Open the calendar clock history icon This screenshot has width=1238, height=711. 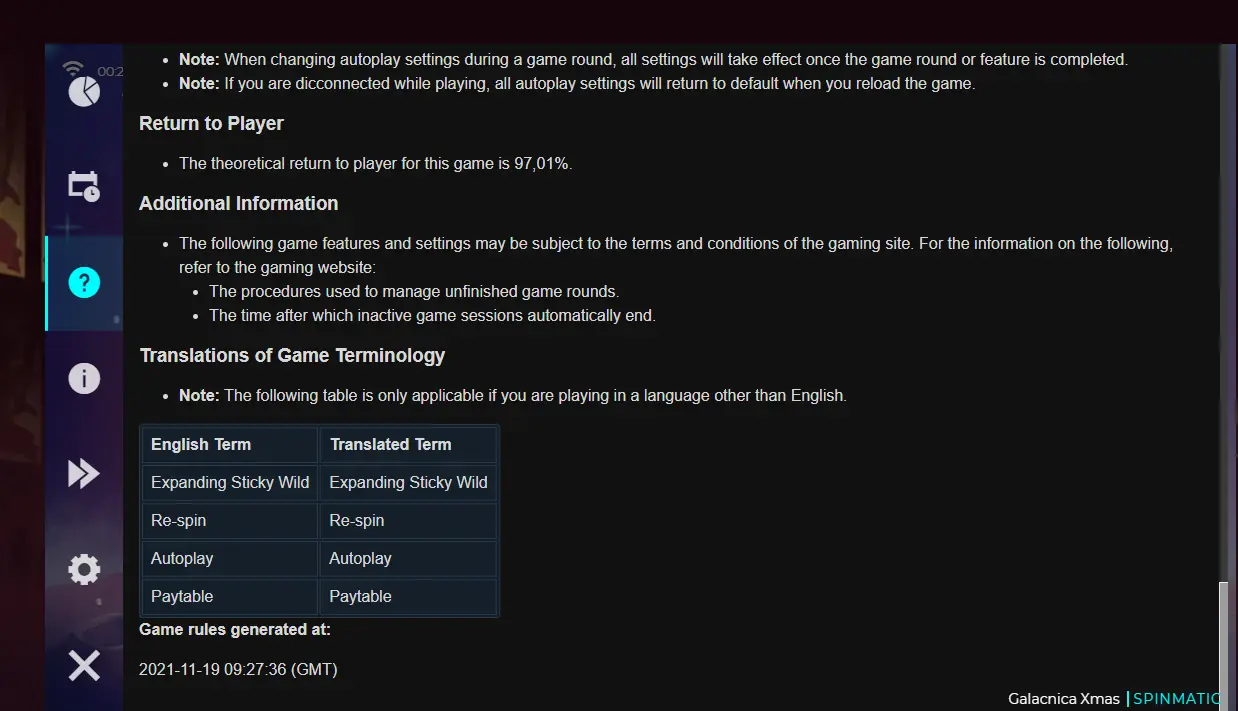click(84, 187)
